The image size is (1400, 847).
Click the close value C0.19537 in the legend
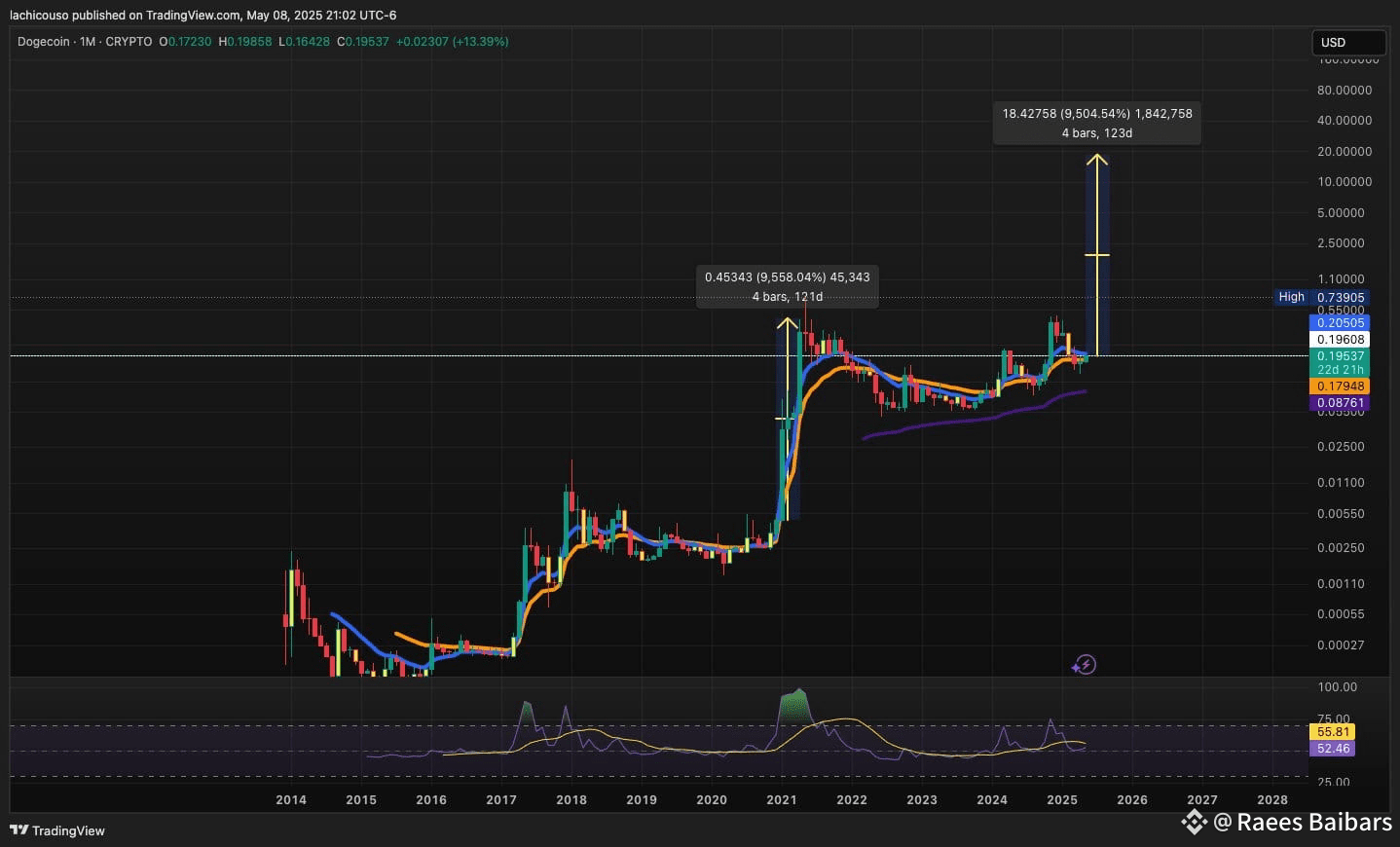[x=362, y=42]
